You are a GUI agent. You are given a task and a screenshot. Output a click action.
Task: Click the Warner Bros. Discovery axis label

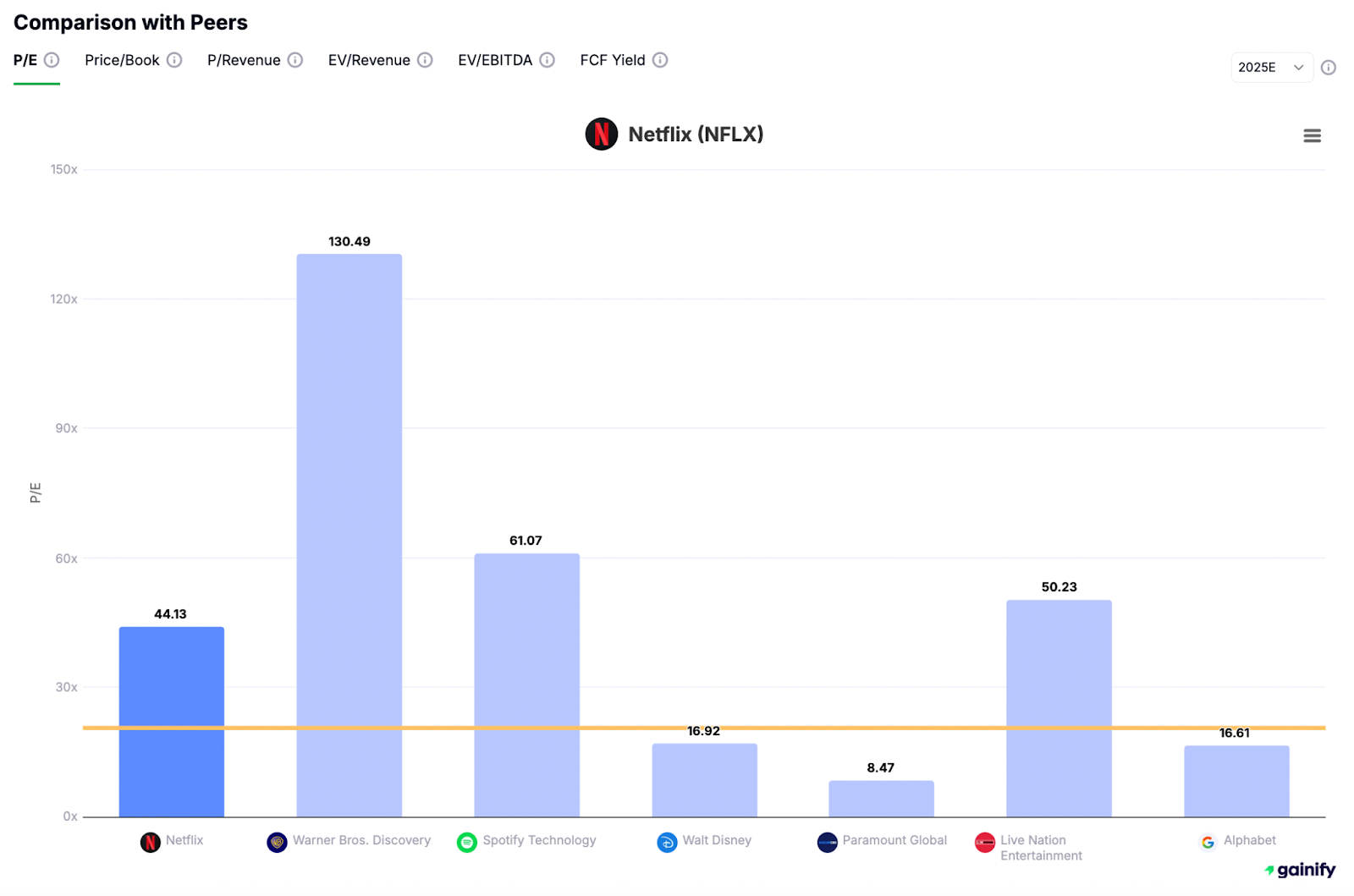pos(361,840)
